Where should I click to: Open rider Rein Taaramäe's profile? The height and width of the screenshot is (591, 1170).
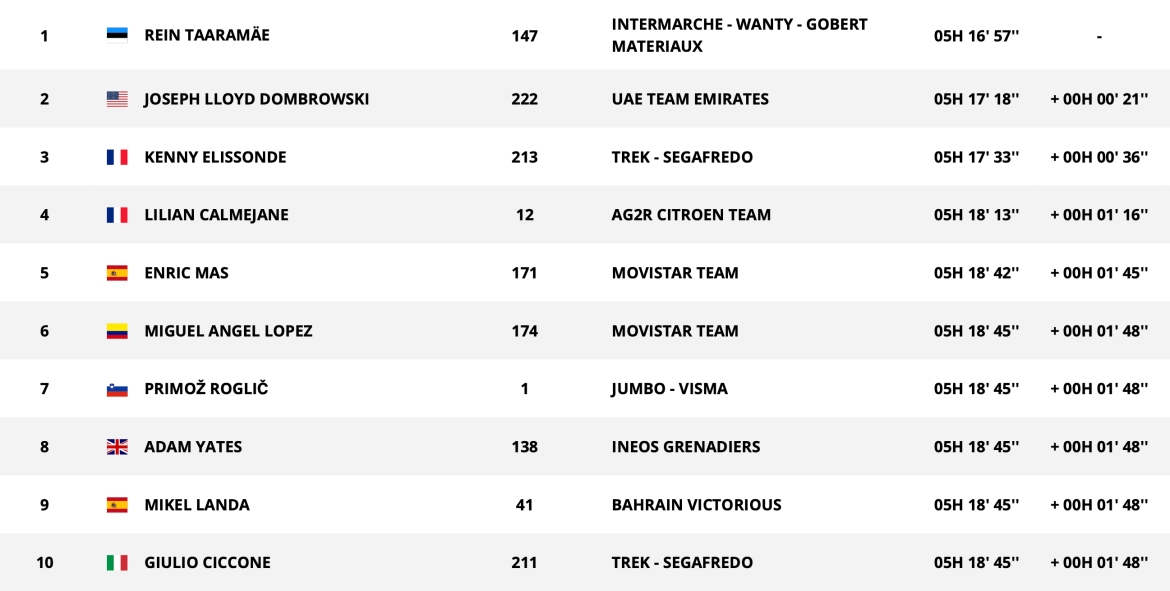[x=207, y=35]
